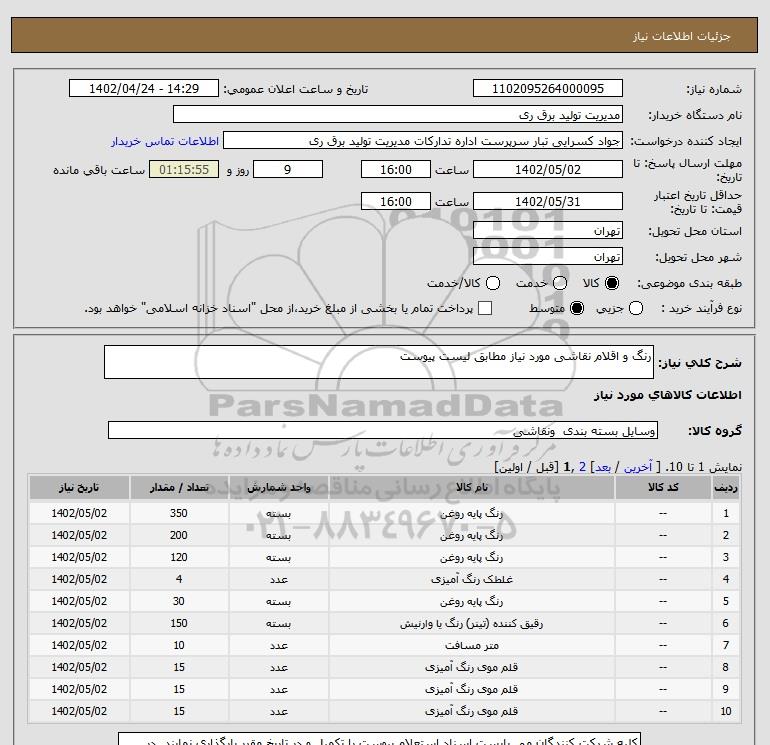Click the countdown timer 01:15:55 field

184,169
